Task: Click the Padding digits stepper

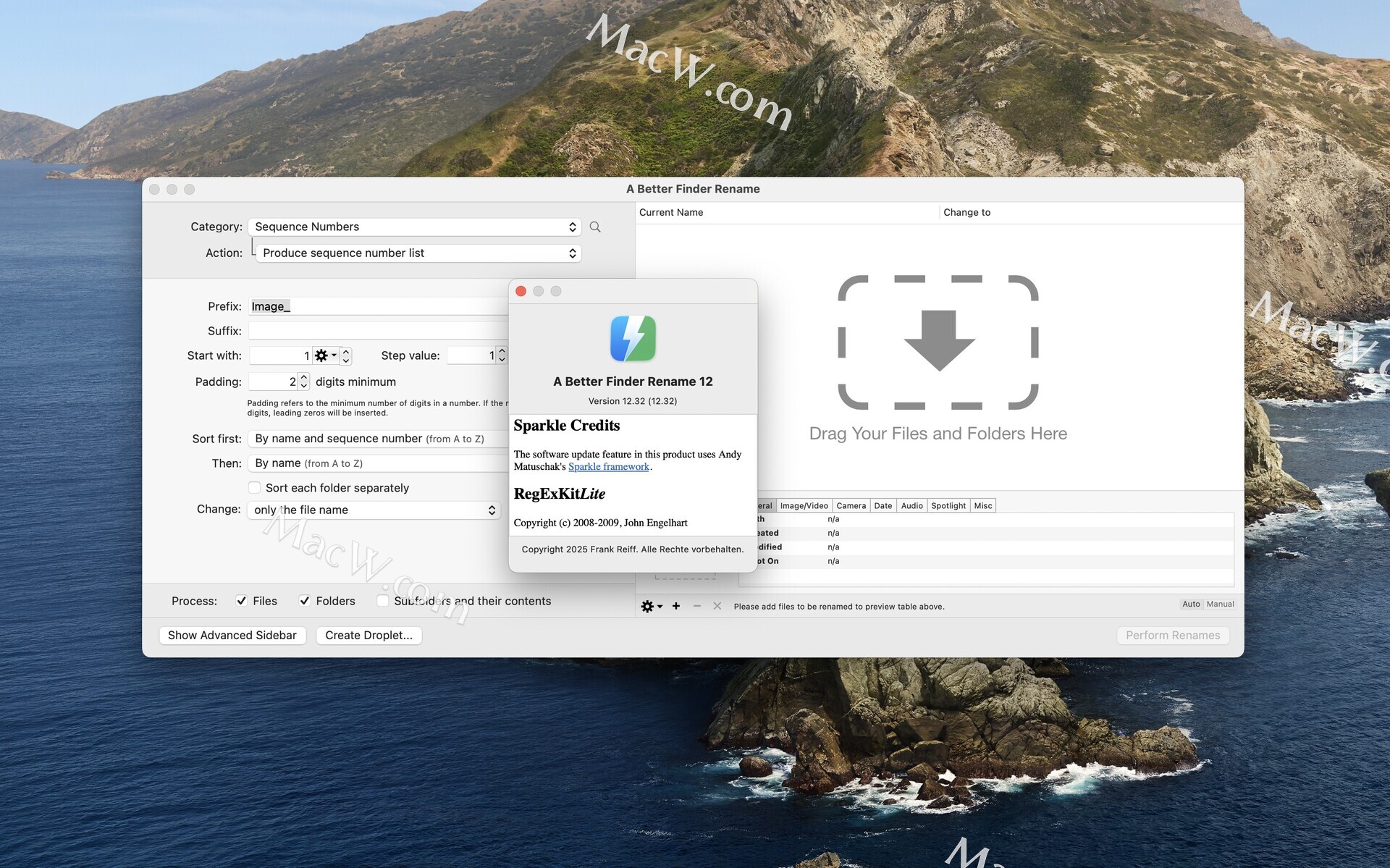Action: pyautogui.click(x=304, y=382)
